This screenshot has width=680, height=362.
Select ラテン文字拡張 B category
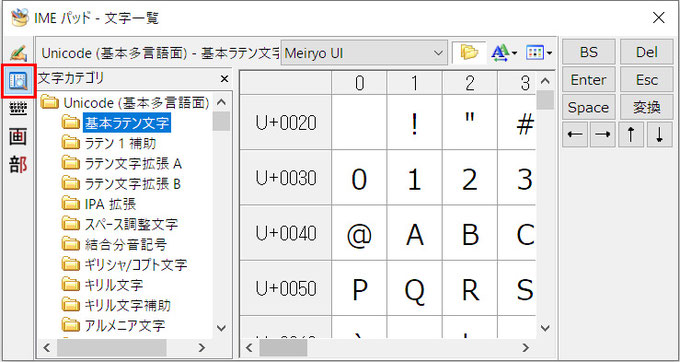pos(133,184)
